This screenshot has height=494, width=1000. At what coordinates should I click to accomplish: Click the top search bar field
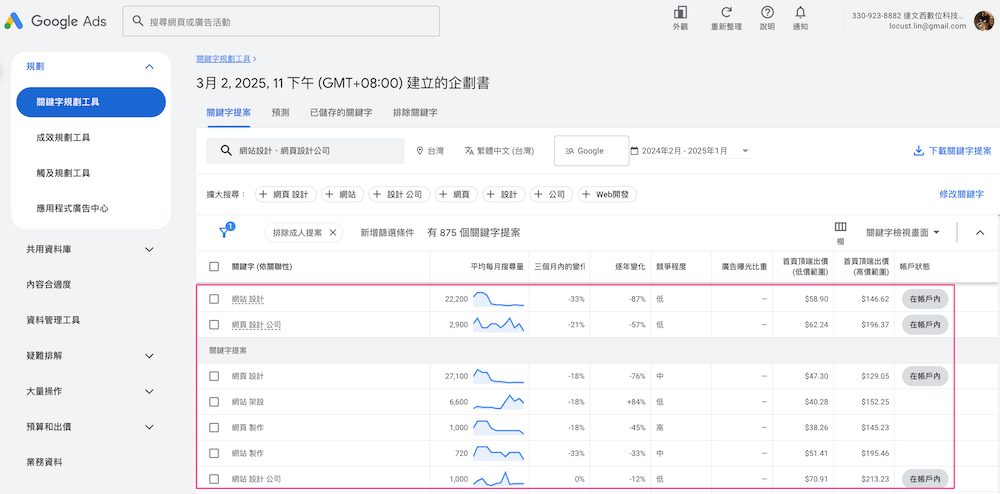tap(281, 21)
